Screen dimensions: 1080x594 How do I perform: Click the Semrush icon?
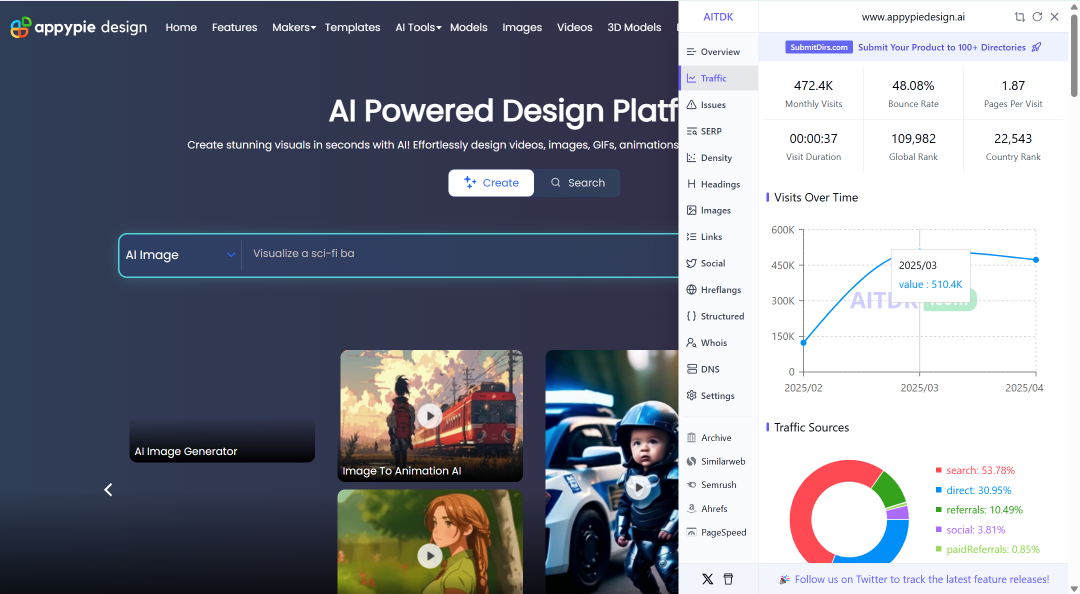click(x=692, y=484)
